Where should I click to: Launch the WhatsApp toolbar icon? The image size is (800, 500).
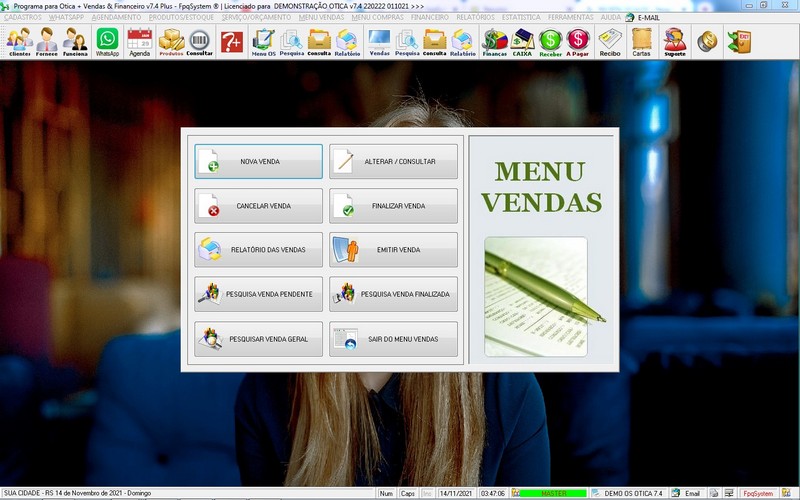[107, 42]
